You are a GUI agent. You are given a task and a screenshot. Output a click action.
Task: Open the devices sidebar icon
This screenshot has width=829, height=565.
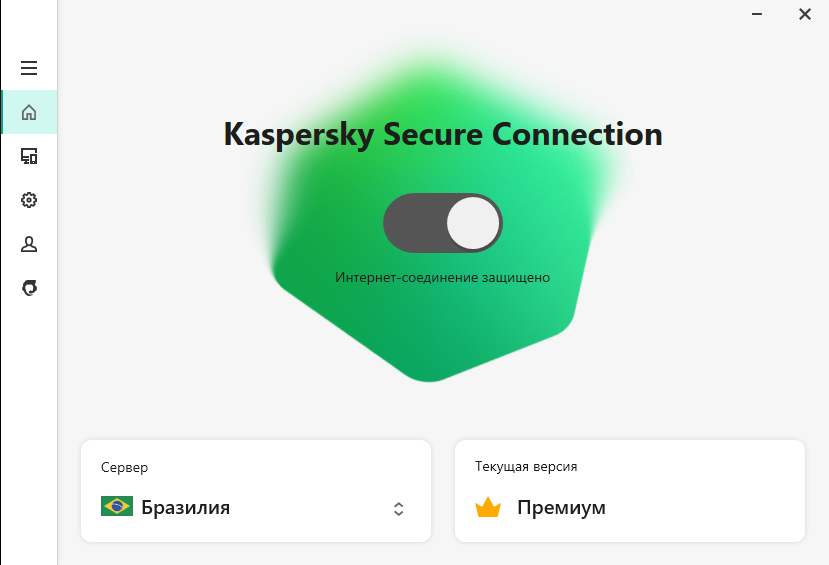click(29, 156)
